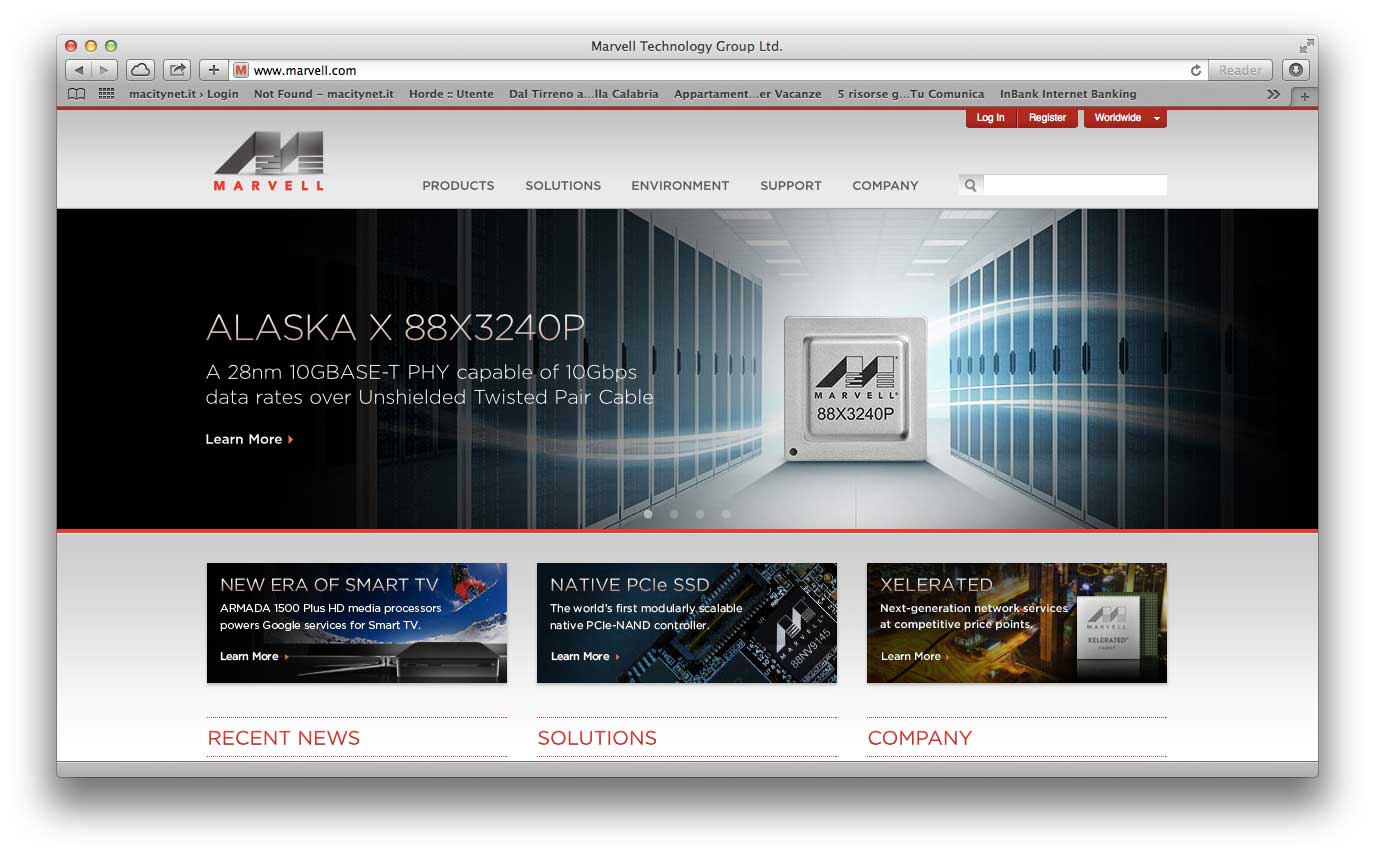Click Learn More on New Era of Smart TV card
Image resolution: width=1375 pixels, height=856 pixels.
[x=254, y=656]
